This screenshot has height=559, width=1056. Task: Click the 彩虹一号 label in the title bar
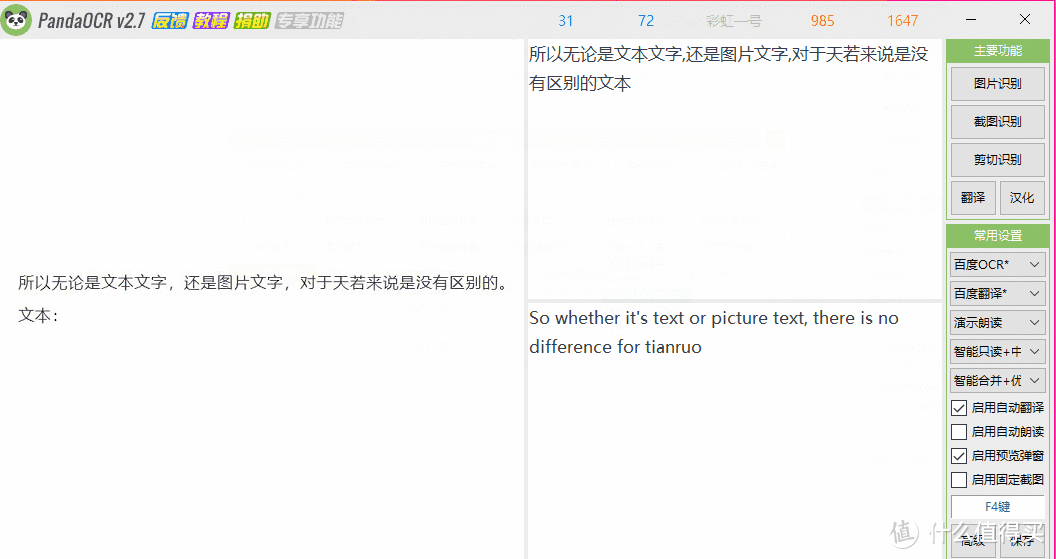[734, 21]
